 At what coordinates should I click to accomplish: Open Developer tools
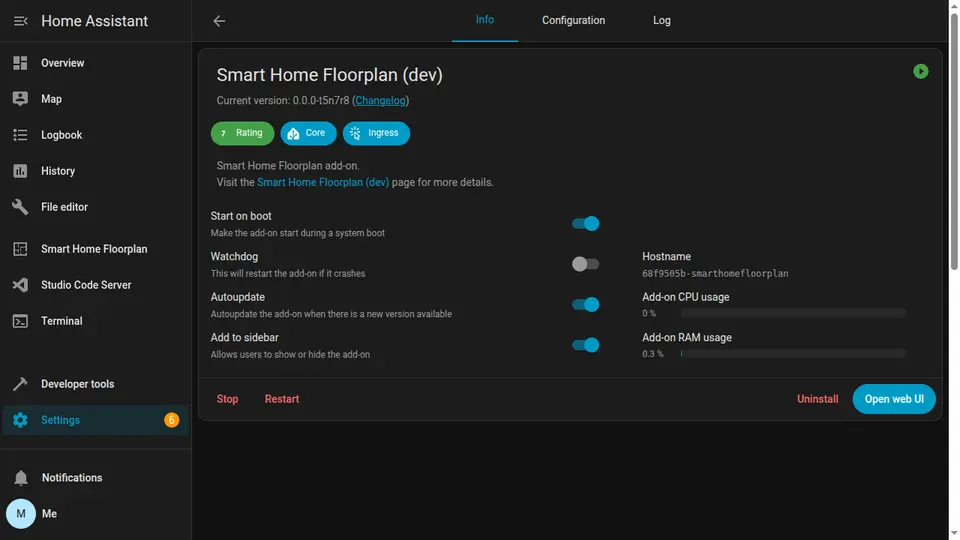point(96,384)
